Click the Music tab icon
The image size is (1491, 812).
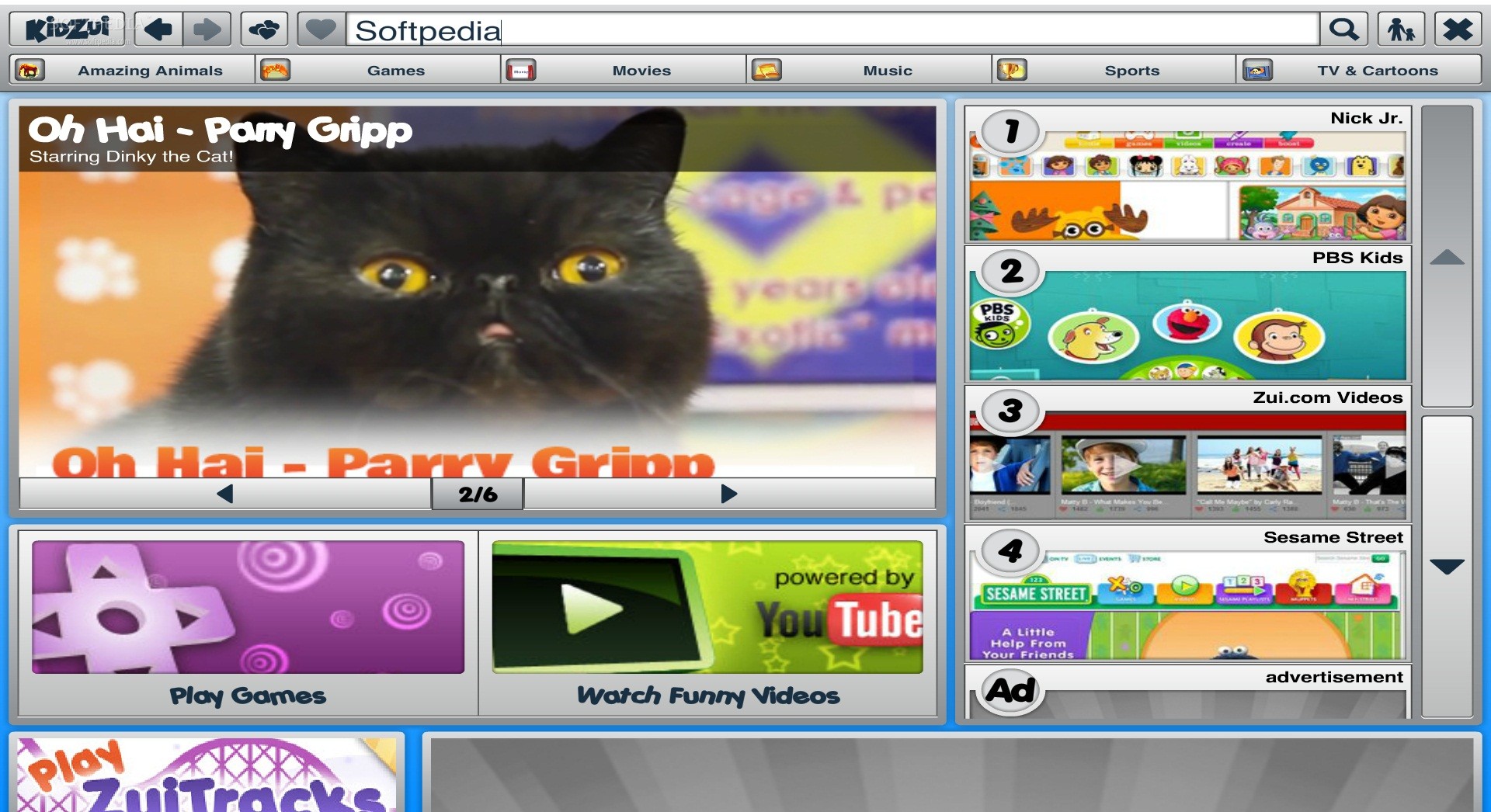point(766,71)
